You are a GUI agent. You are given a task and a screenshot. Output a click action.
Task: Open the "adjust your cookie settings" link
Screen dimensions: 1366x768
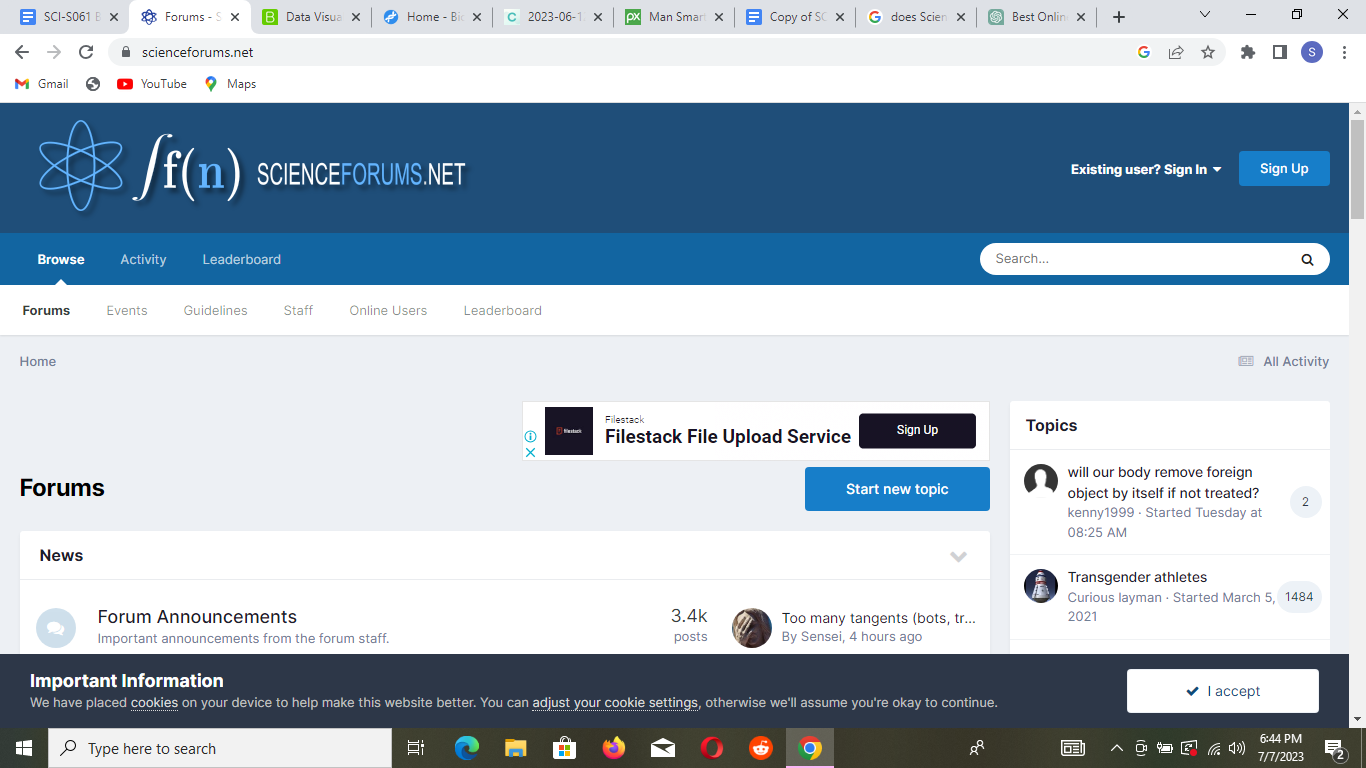click(x=614, y=703)
